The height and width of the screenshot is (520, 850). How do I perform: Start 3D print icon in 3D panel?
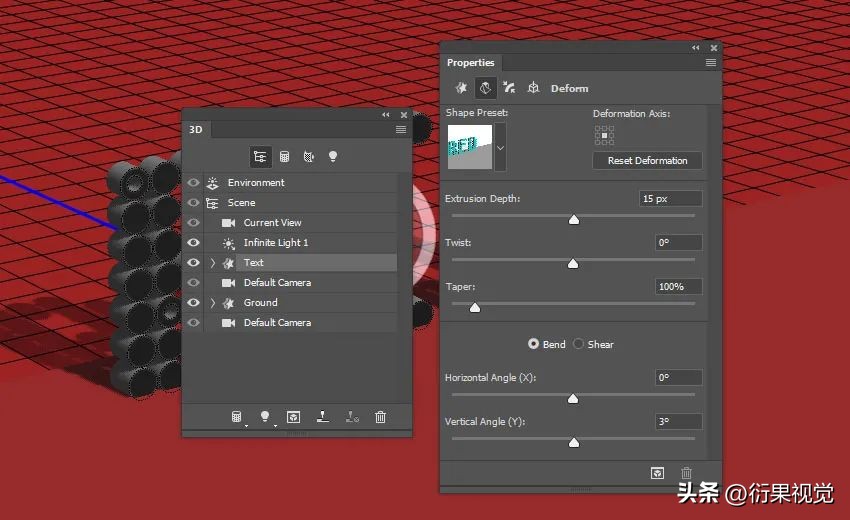coord(323,416)
